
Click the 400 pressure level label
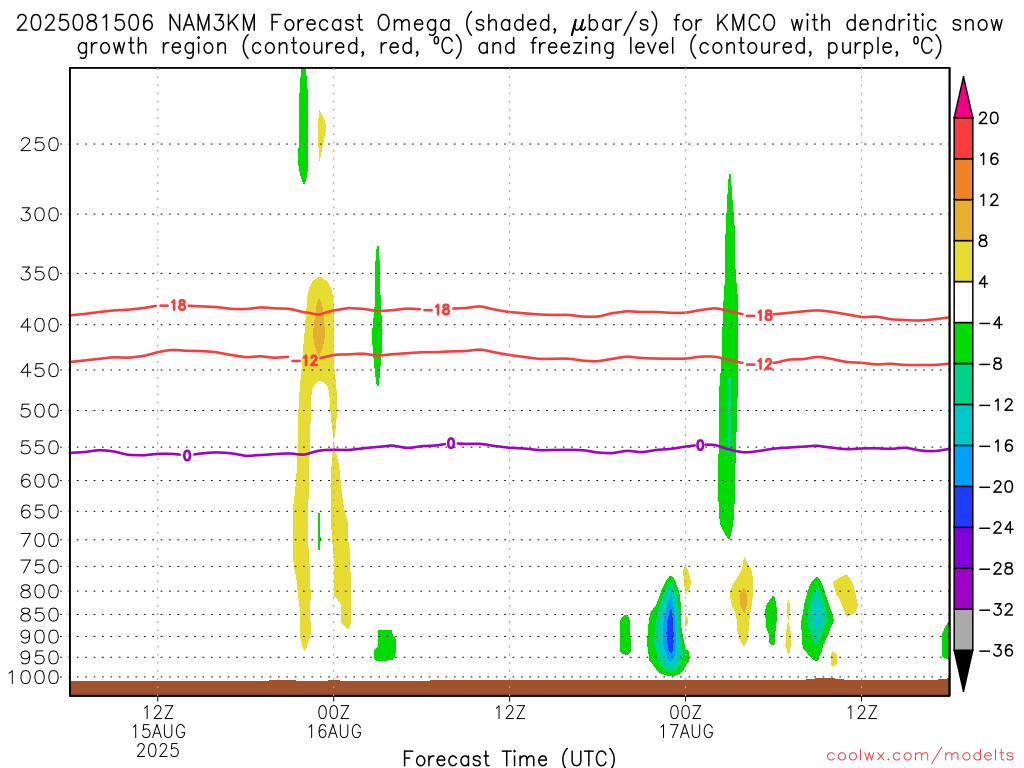coord(40,325)
